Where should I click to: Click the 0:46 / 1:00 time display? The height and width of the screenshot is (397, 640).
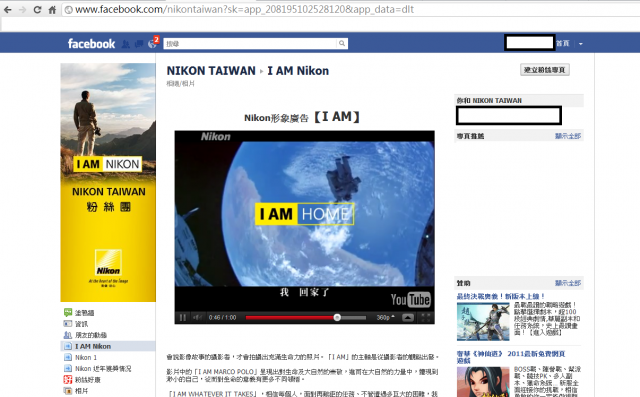click(222, 317)
